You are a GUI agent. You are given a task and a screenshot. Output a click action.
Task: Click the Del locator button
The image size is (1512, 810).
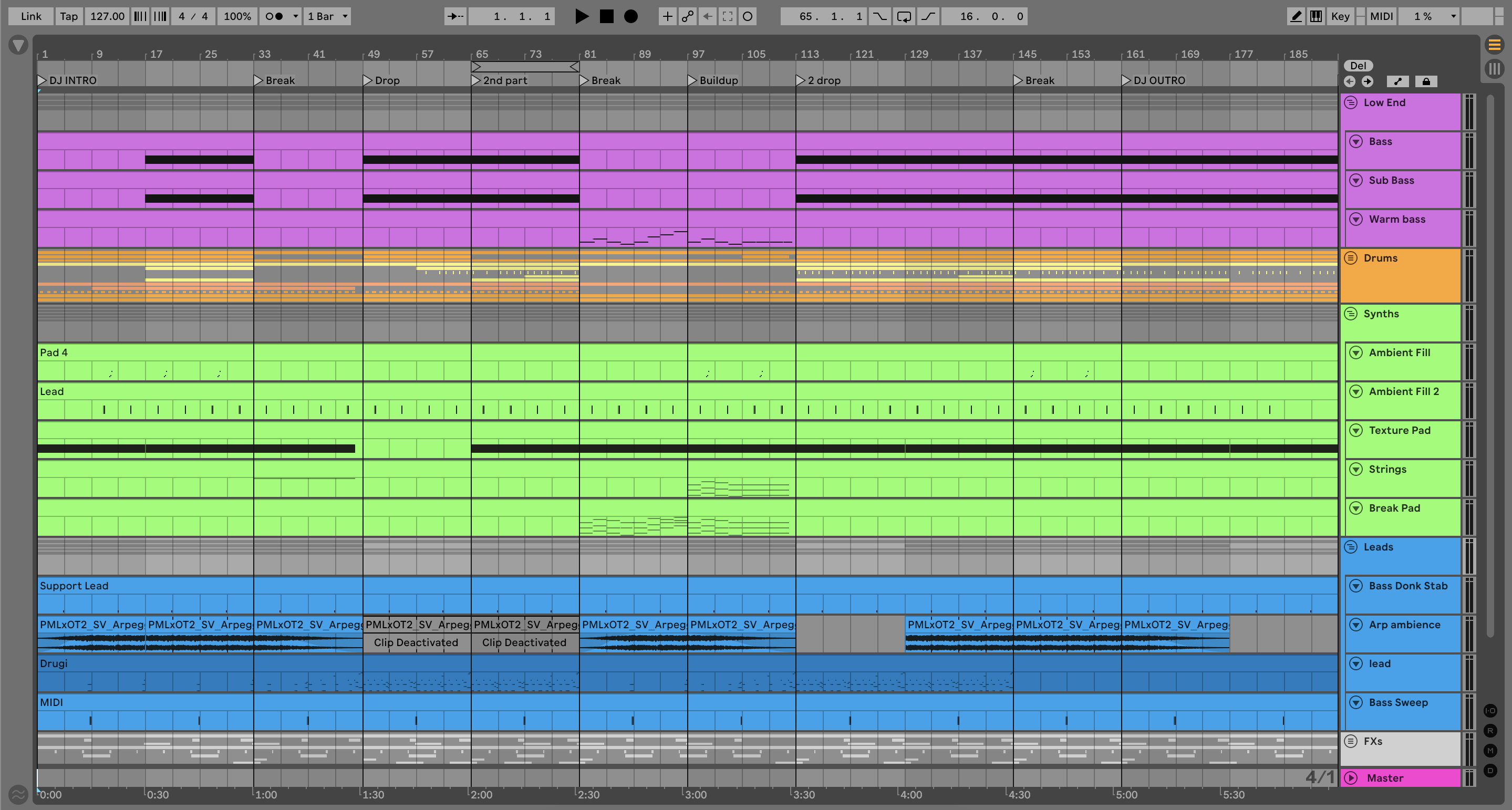click(x=1358, y=66)
